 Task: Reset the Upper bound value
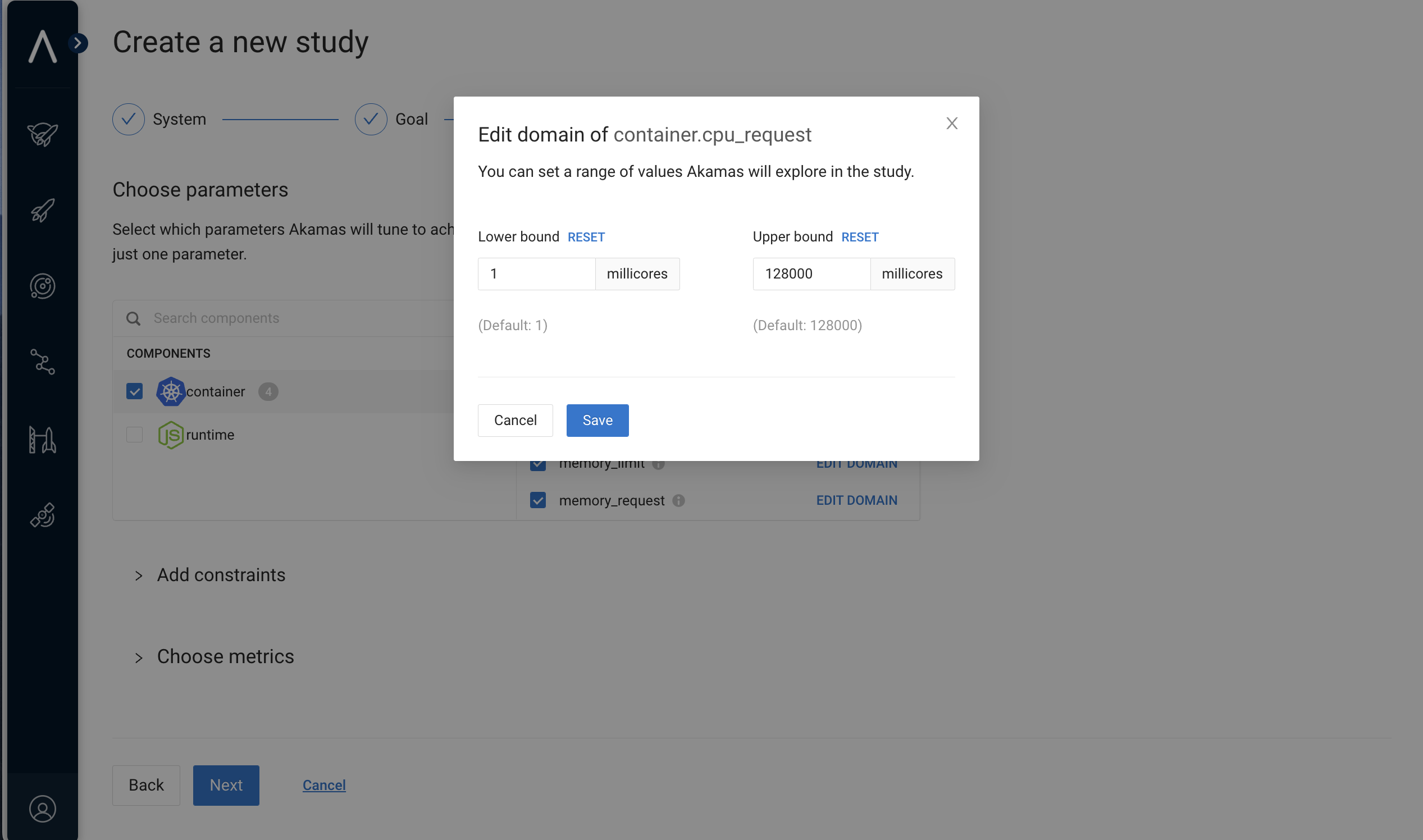859,237
